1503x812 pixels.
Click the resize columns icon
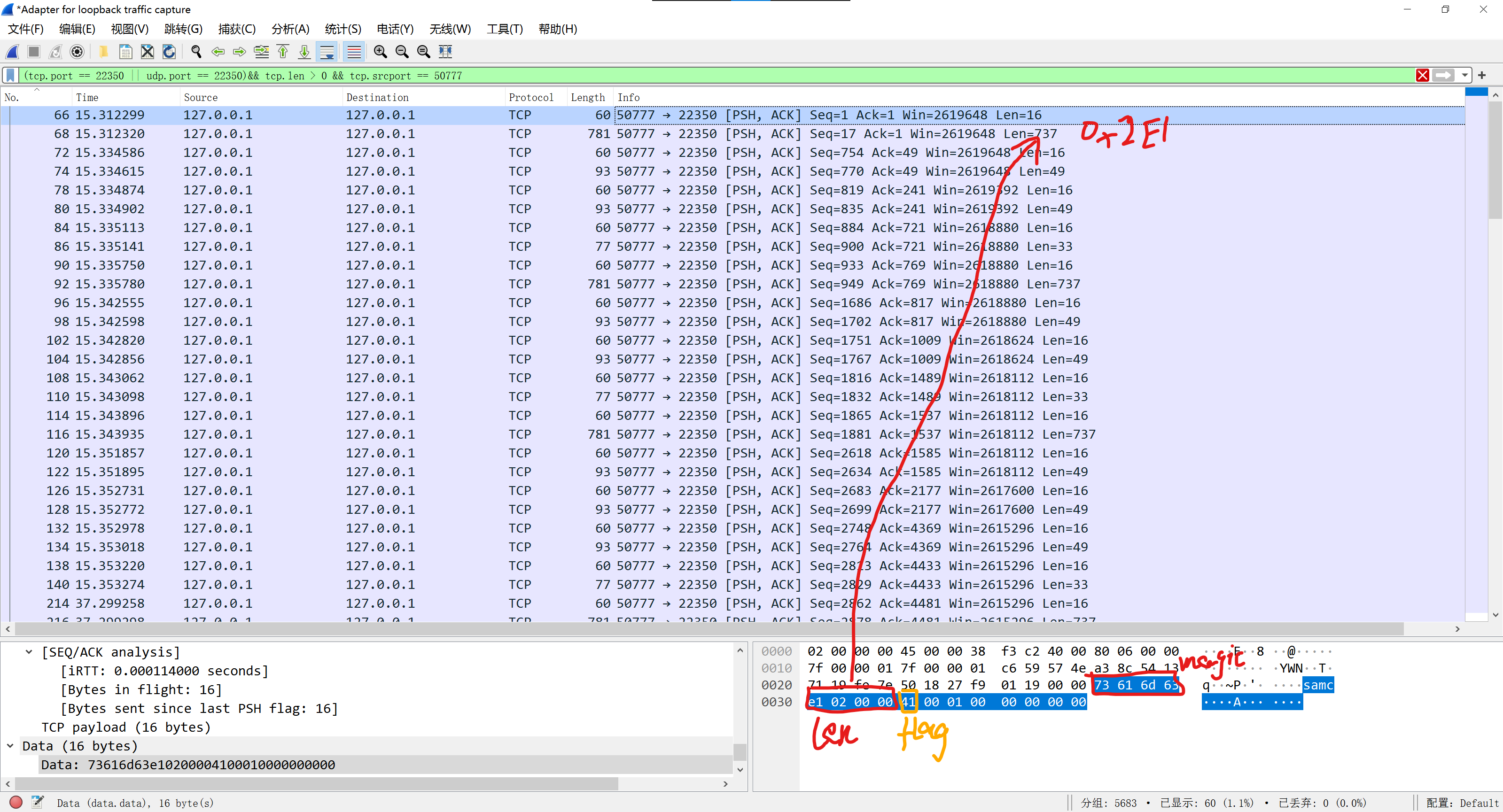(x=446, y=52)
